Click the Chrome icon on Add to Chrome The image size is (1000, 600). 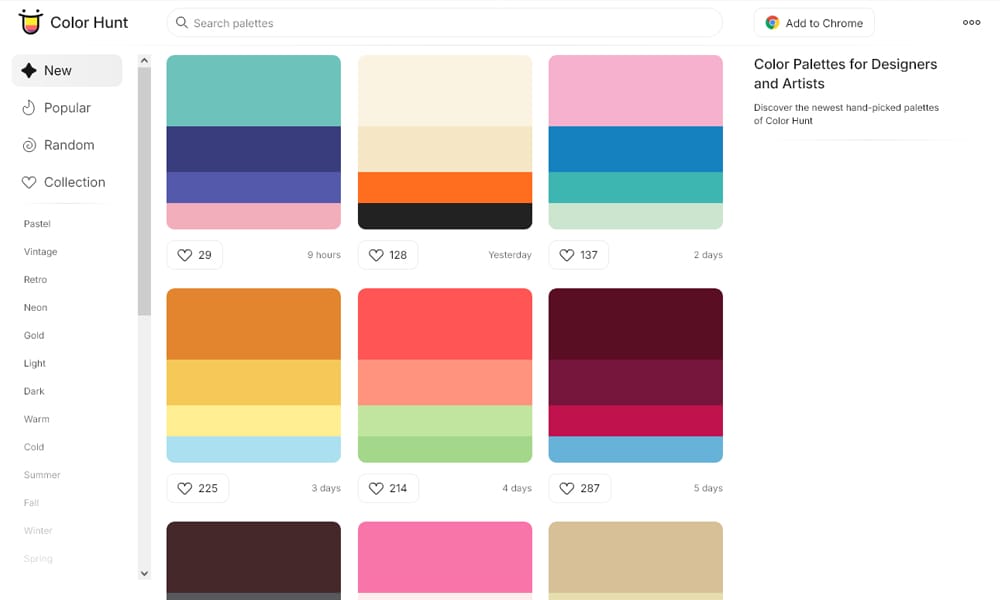pyautogui.click(x=771, y=21)
